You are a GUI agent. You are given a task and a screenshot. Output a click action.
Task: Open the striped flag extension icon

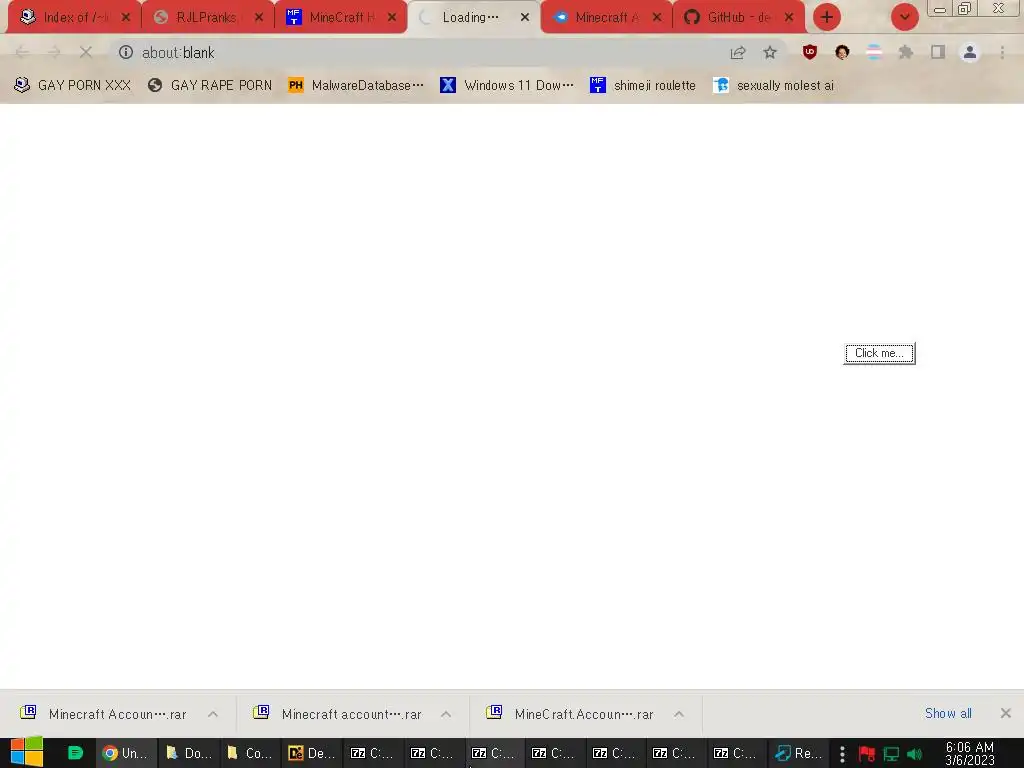[874, 52]
